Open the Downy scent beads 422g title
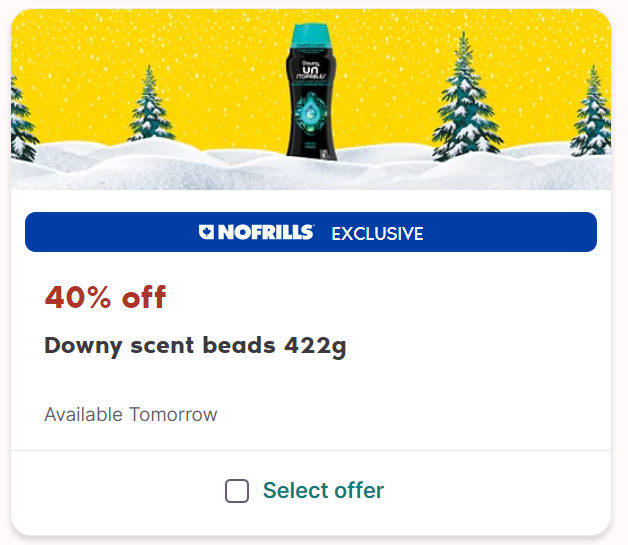The width and height of the screenshot is (628, 545). point(195,346)
